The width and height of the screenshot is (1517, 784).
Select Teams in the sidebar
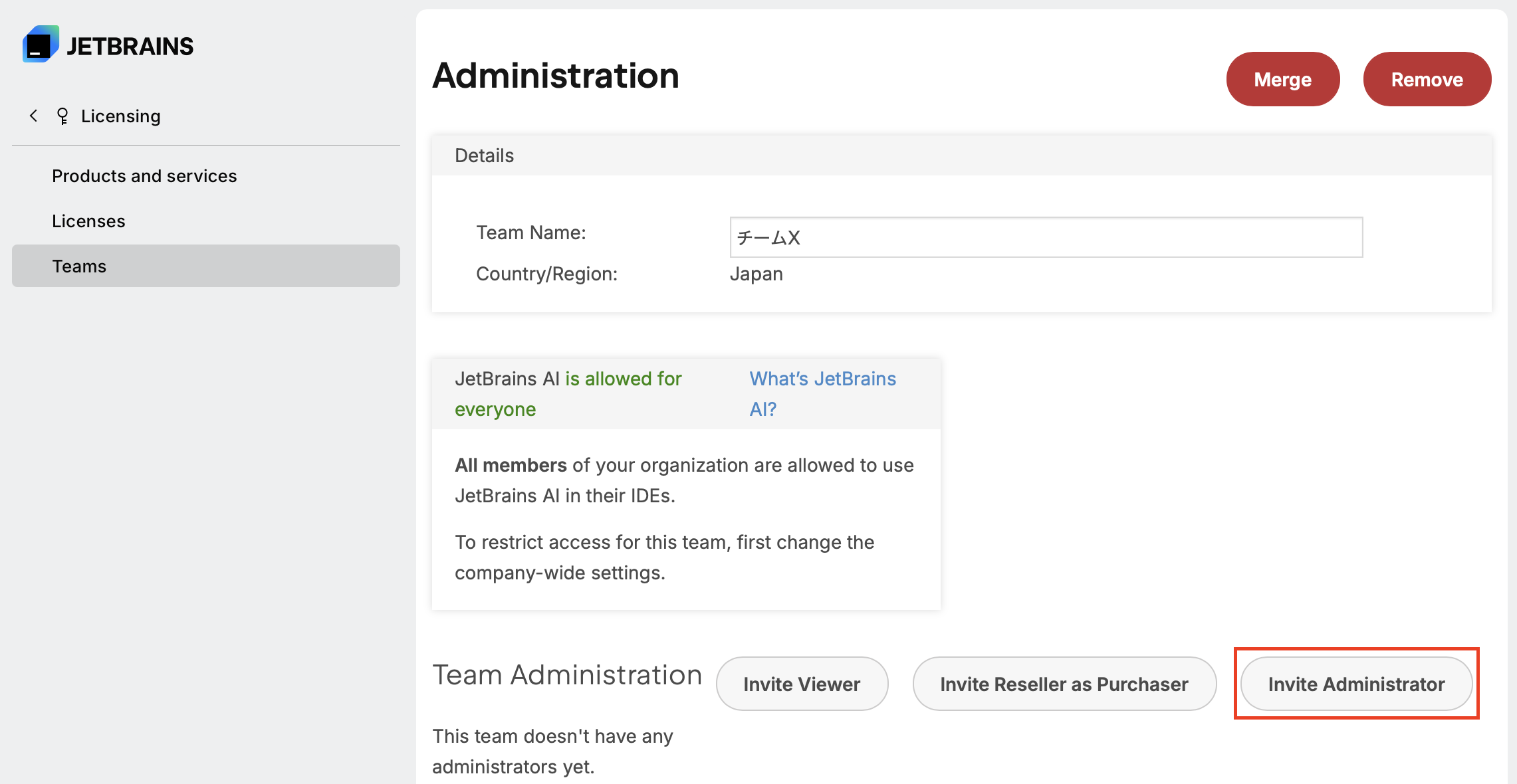[x=206, y=266]
